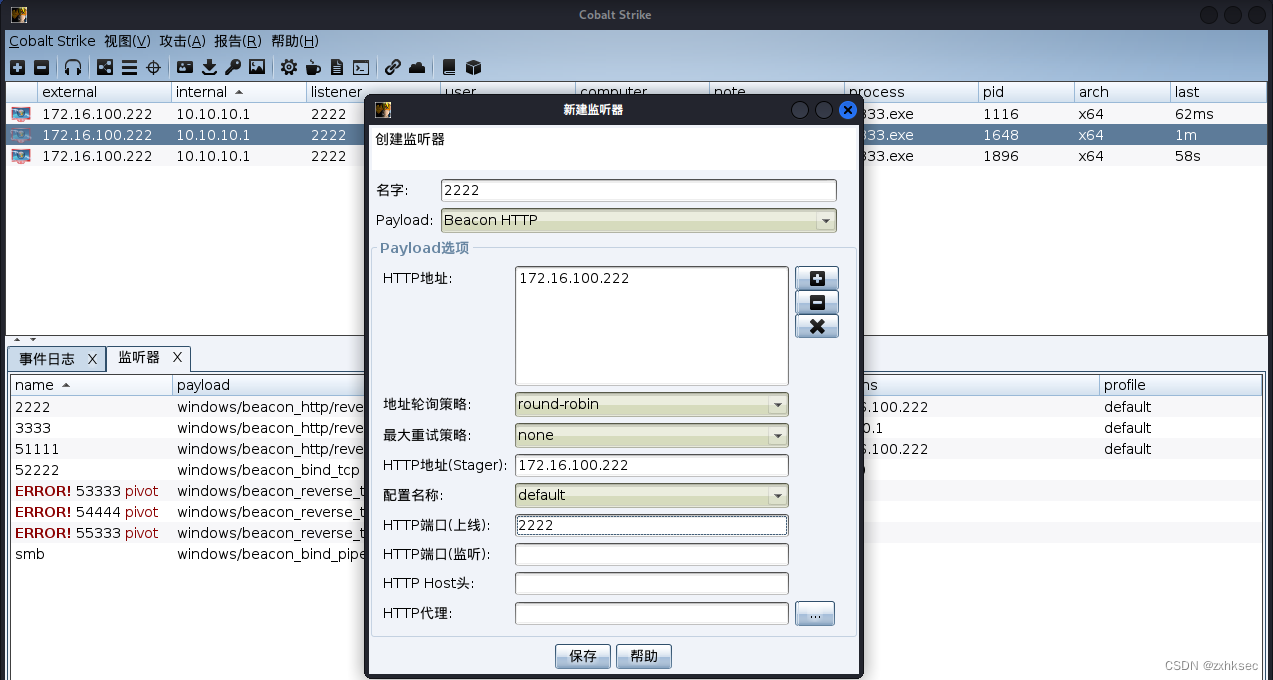
Task: Switch to the 事件日志 tab
Action: coord(47,358)
